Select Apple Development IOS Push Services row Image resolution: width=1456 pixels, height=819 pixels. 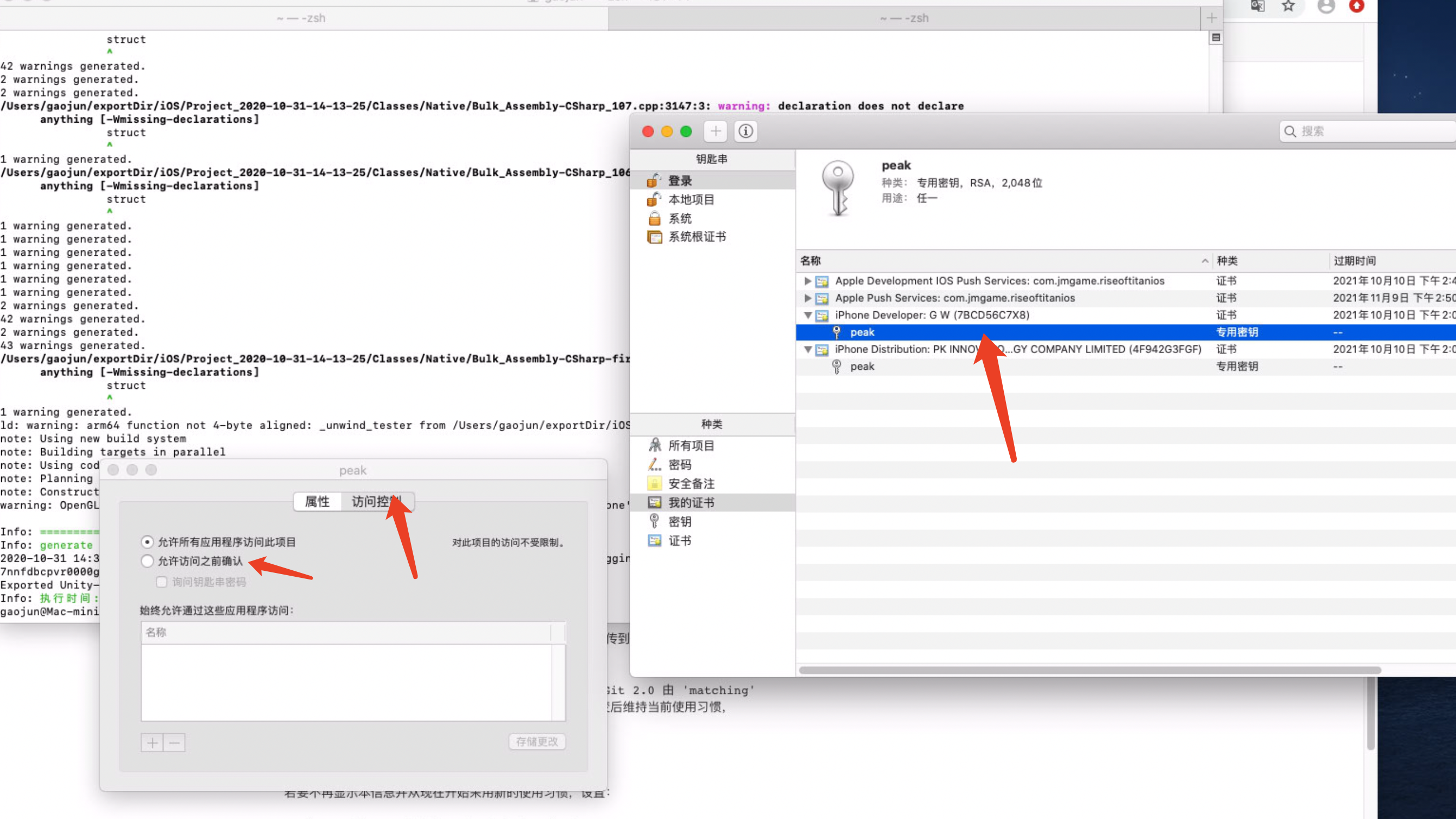click(1126, 281)
